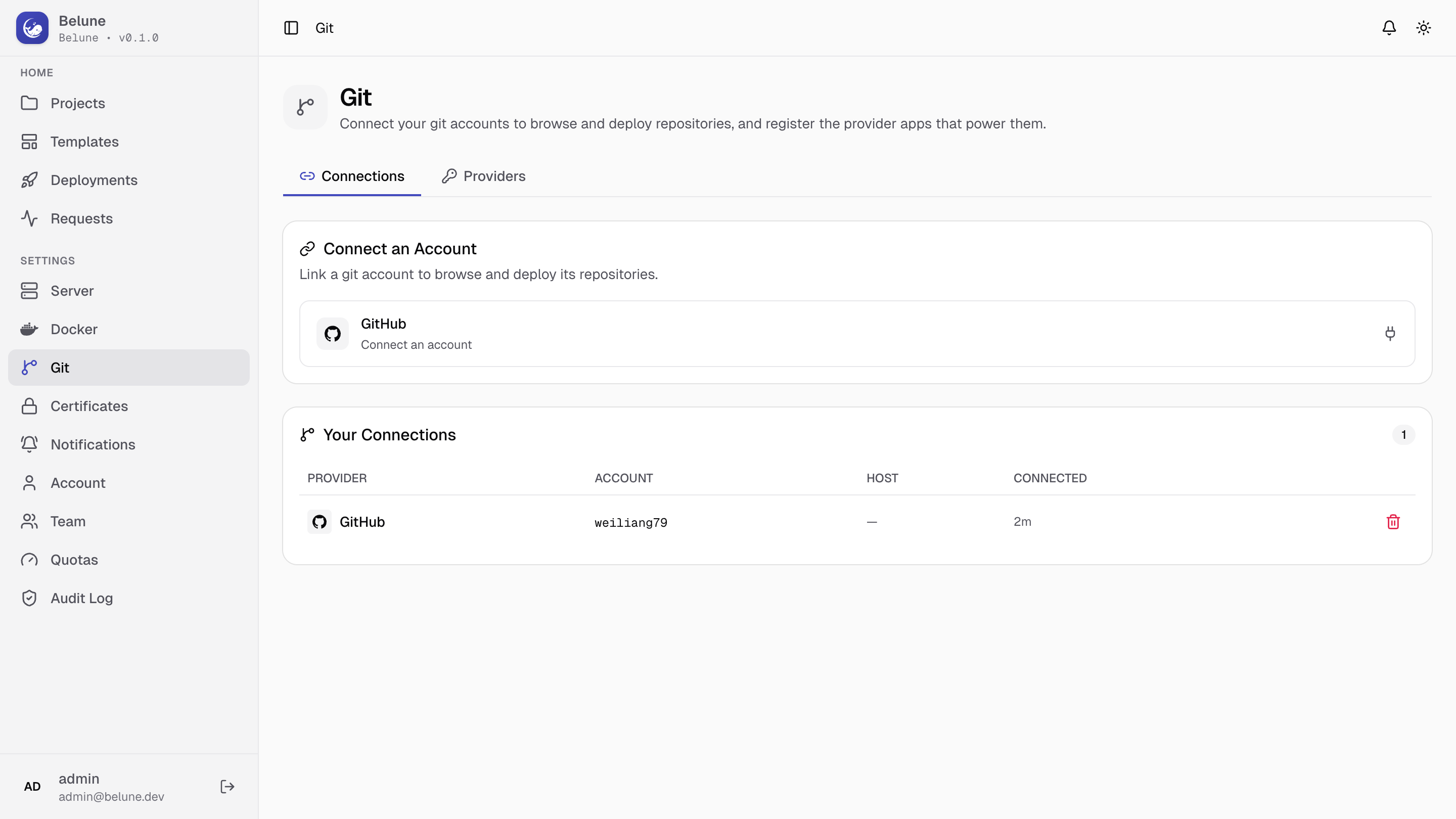The height and width of the screenshot is (819, 1456).
Task: Click the ACCOUNT column header
Action: pos(623,478)
